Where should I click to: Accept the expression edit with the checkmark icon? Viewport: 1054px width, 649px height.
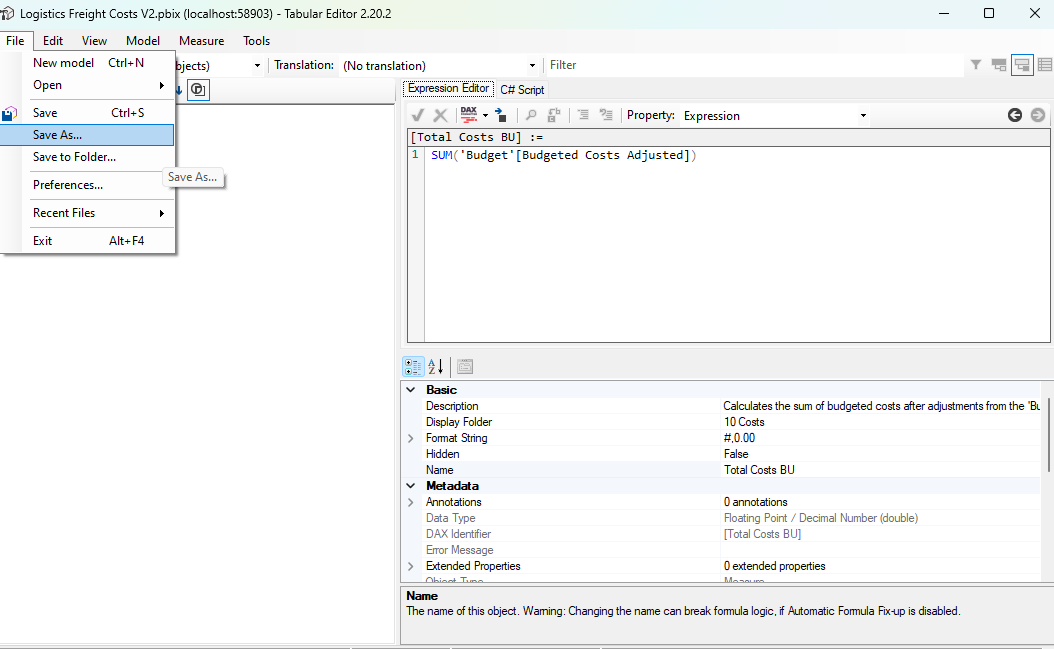(418, 115)
